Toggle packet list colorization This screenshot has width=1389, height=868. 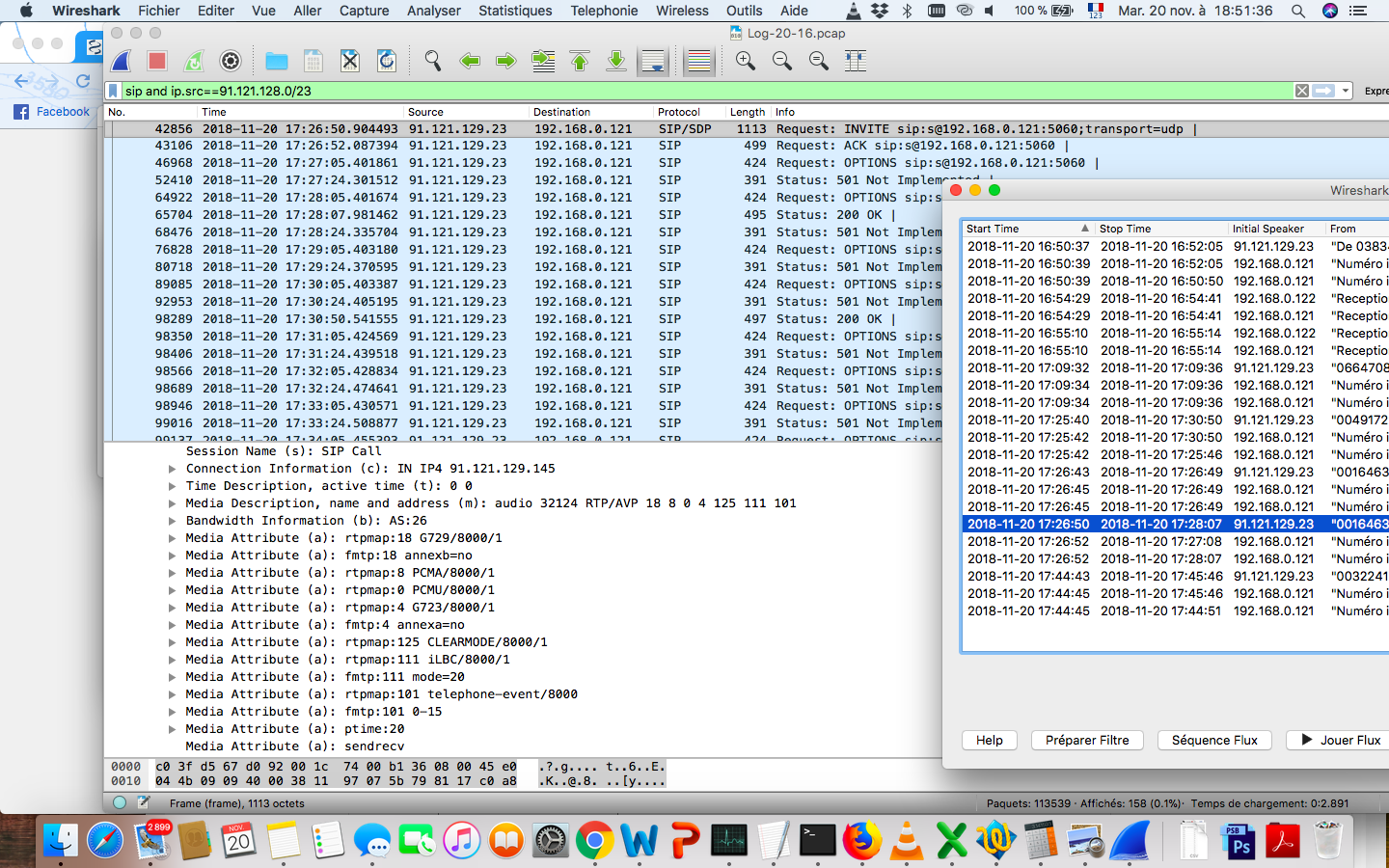point(699,62)
